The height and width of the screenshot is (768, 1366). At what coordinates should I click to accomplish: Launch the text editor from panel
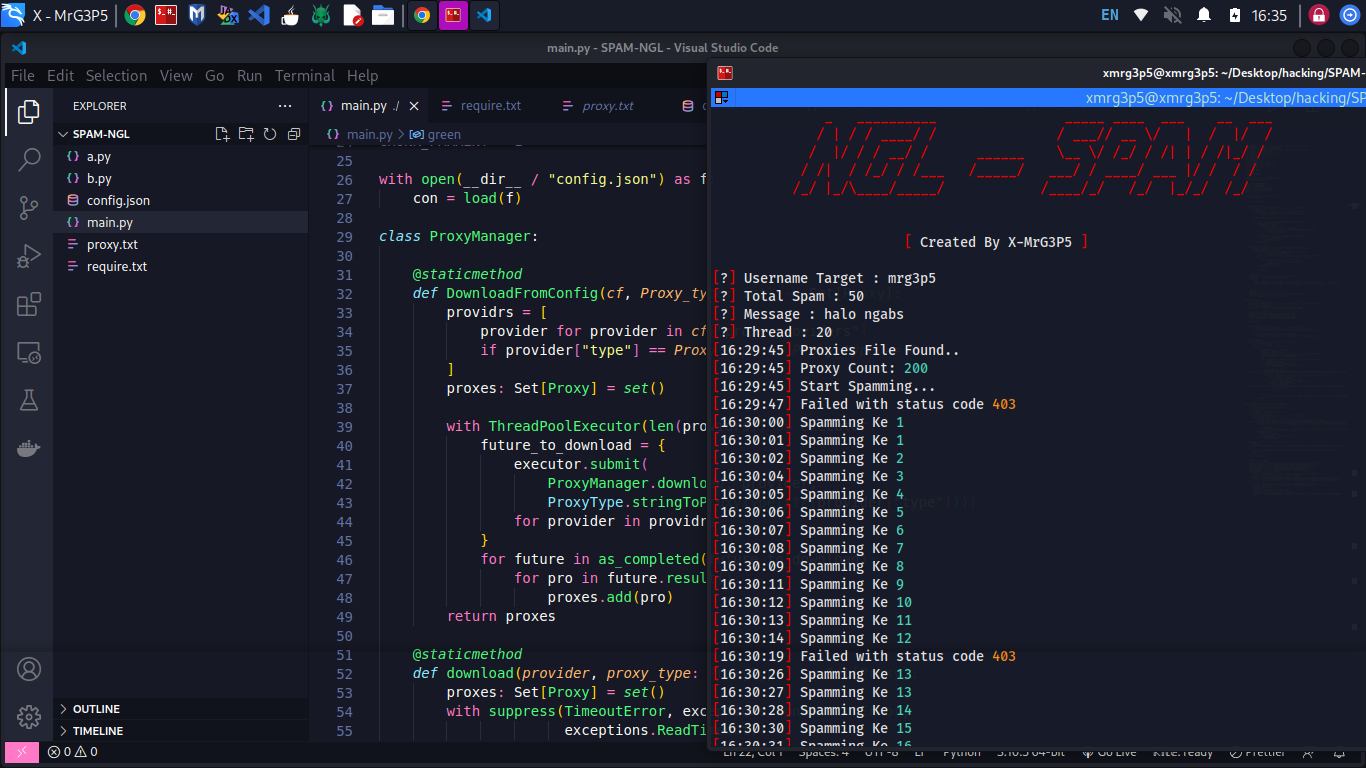coord(352,15)
